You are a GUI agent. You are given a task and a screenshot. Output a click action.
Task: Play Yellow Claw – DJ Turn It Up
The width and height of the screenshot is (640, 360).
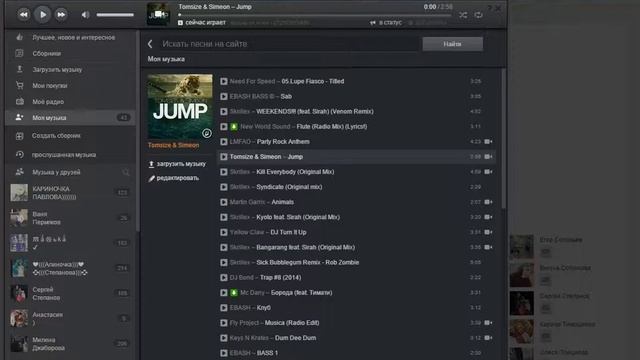click(224, 232)
